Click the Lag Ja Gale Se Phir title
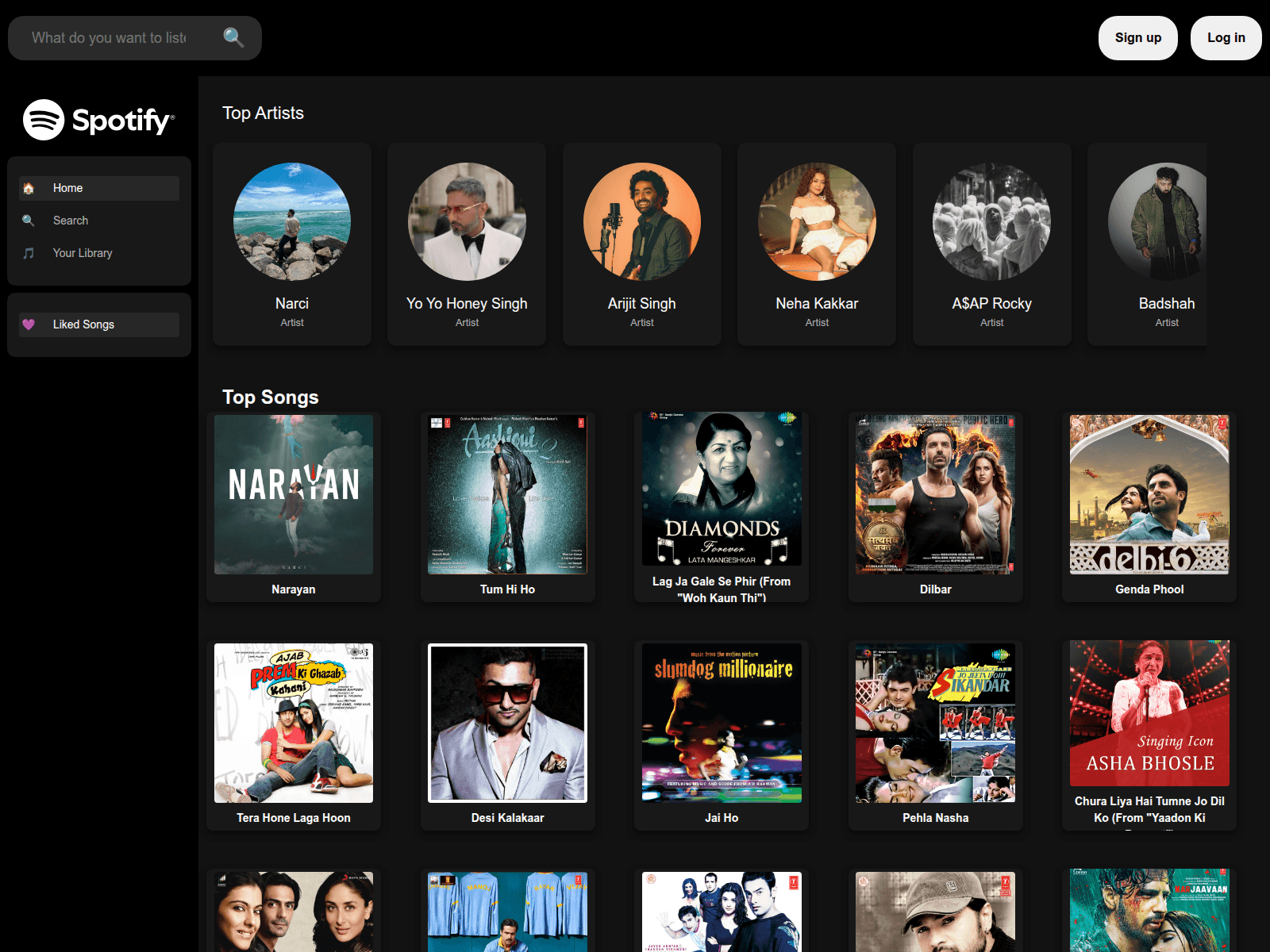 tap(722, 589)
